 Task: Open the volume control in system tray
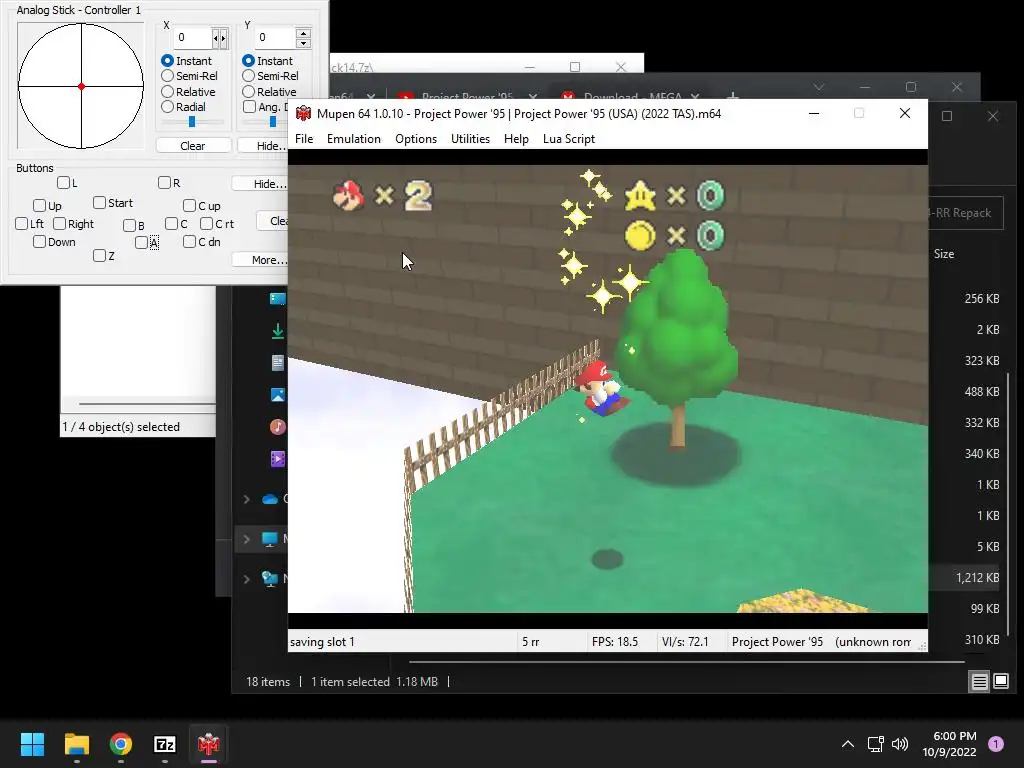pyautogui.click(x=900, y=744)
